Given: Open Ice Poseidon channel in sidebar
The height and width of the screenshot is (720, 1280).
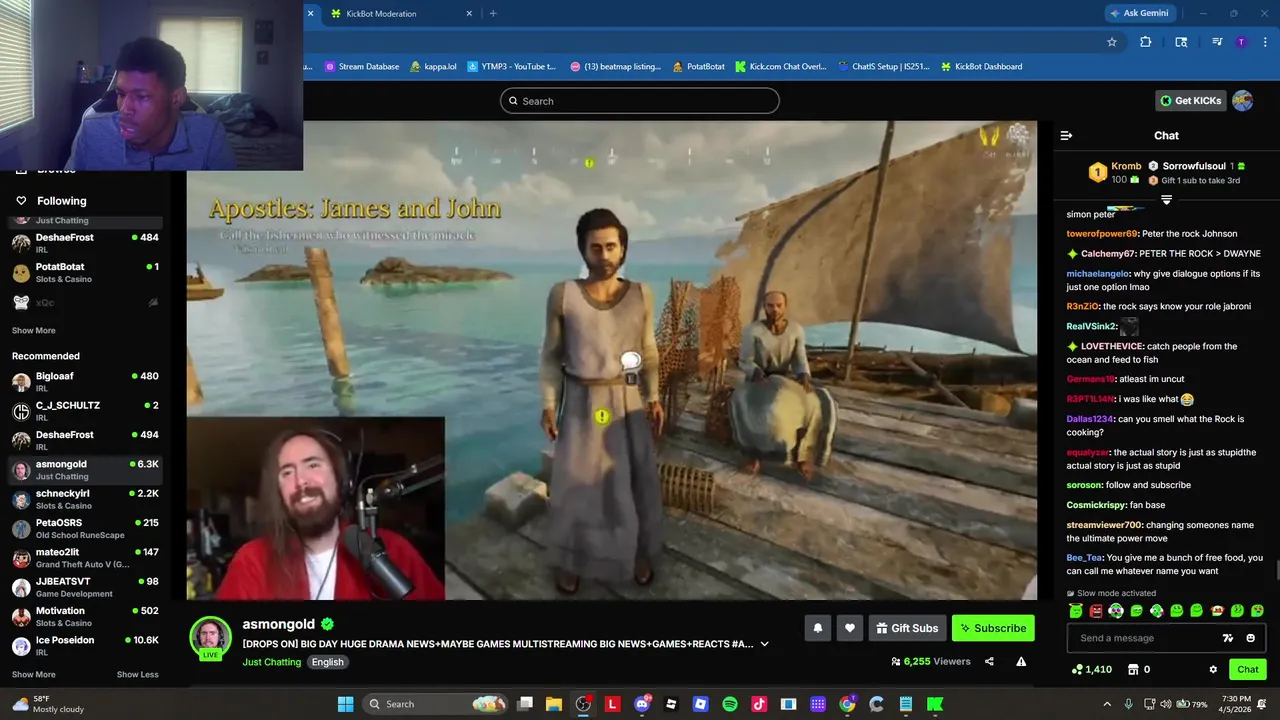Looking at the screenshot, I should coord(85,646).
